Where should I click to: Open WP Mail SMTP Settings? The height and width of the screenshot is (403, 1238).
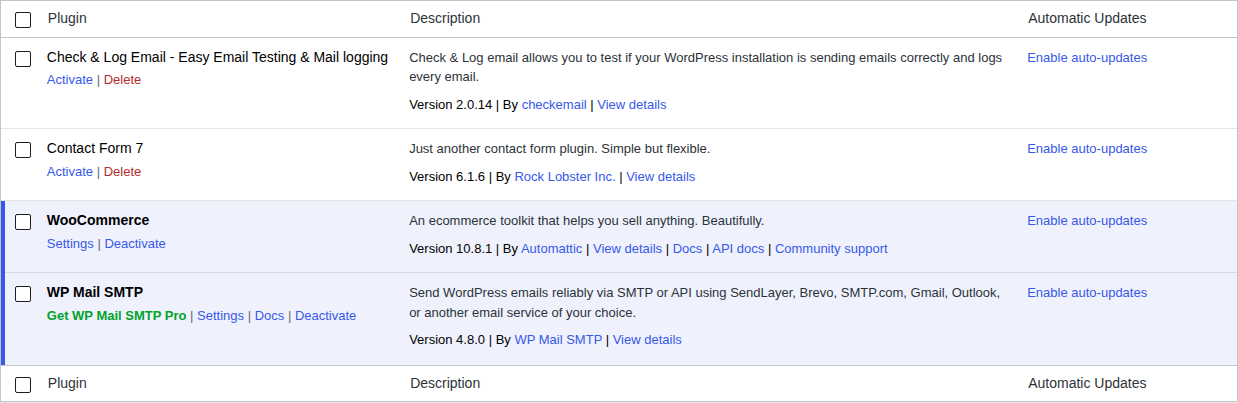pyautogui.click(x=220, y=316)
